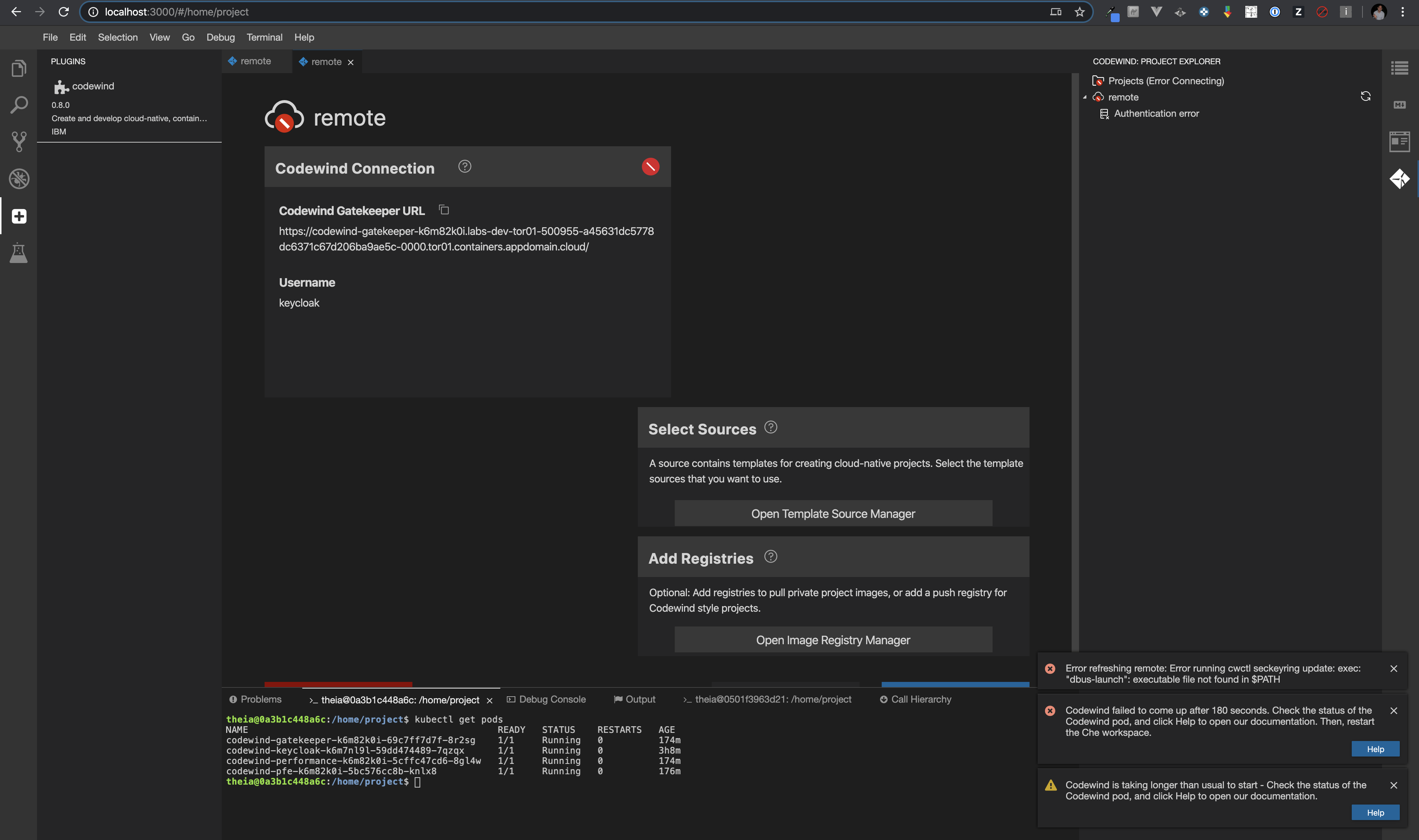Open Codewind Connection help question mark

[465, 166]
